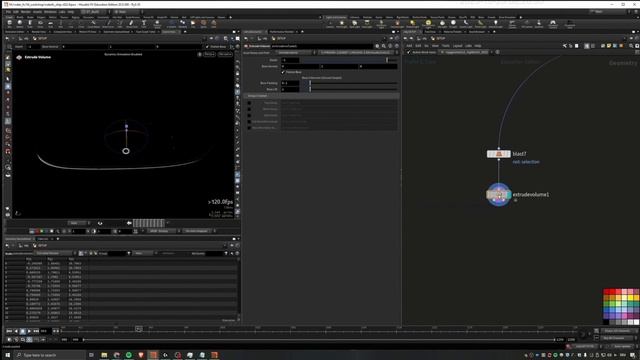
Task: Open the desktop layout dropdown in the menu bar
Action: coord(95,12)
